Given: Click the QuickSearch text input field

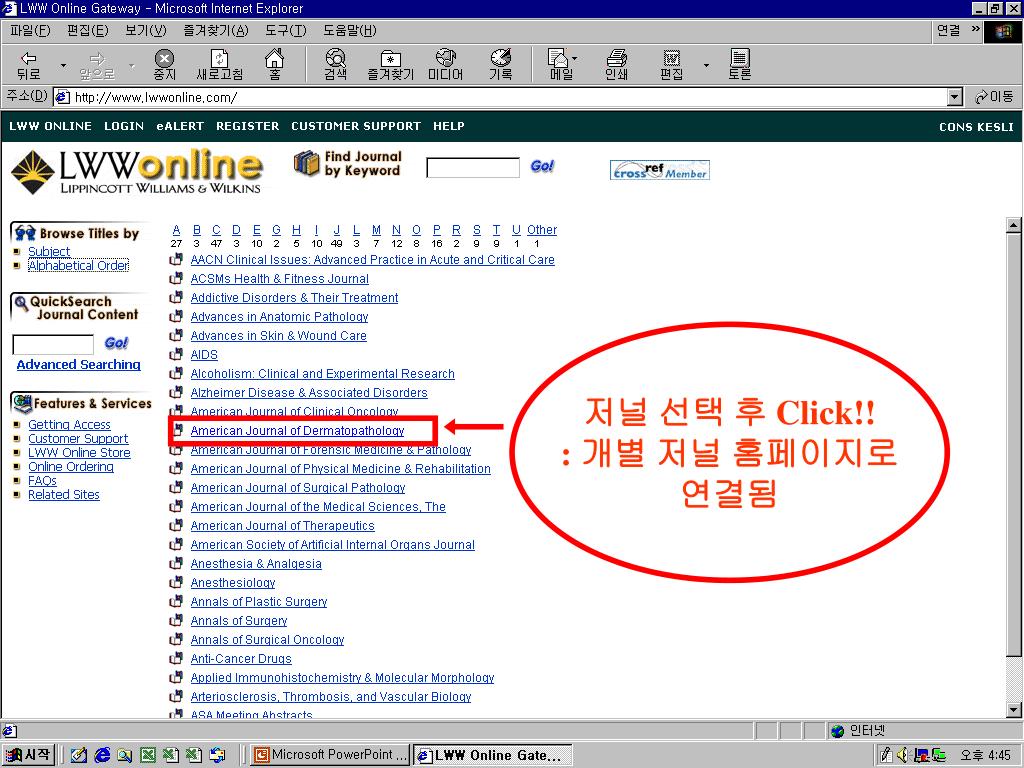Looking at the screenshot, I should tap(54, 344).
